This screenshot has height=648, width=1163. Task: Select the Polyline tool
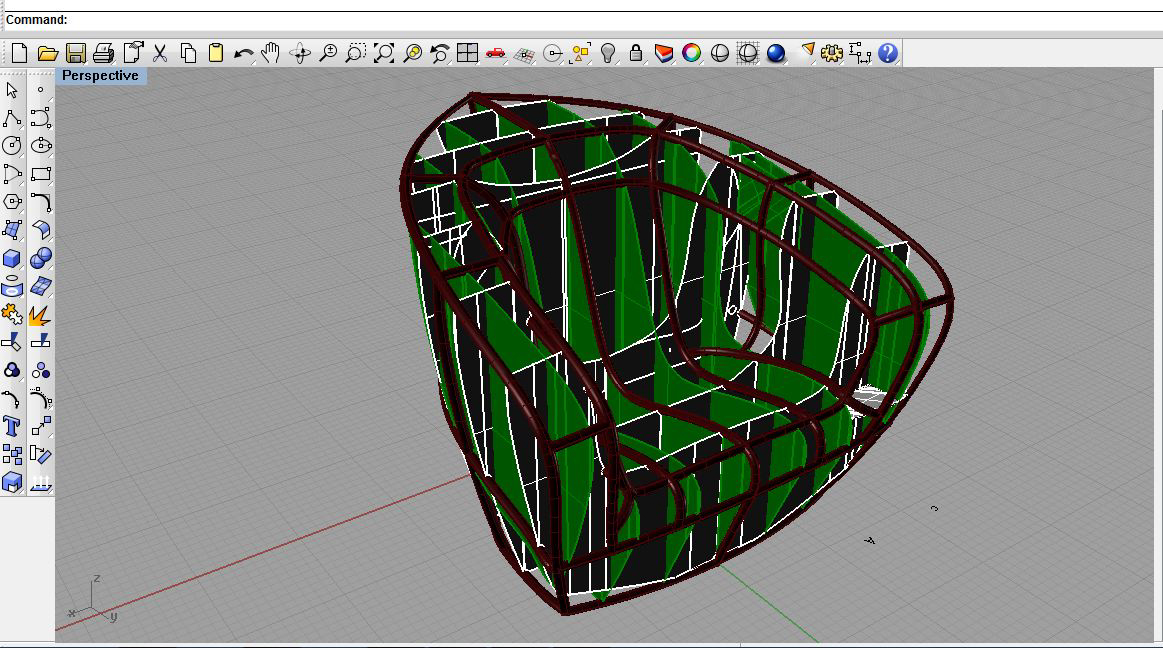(12, 119)
